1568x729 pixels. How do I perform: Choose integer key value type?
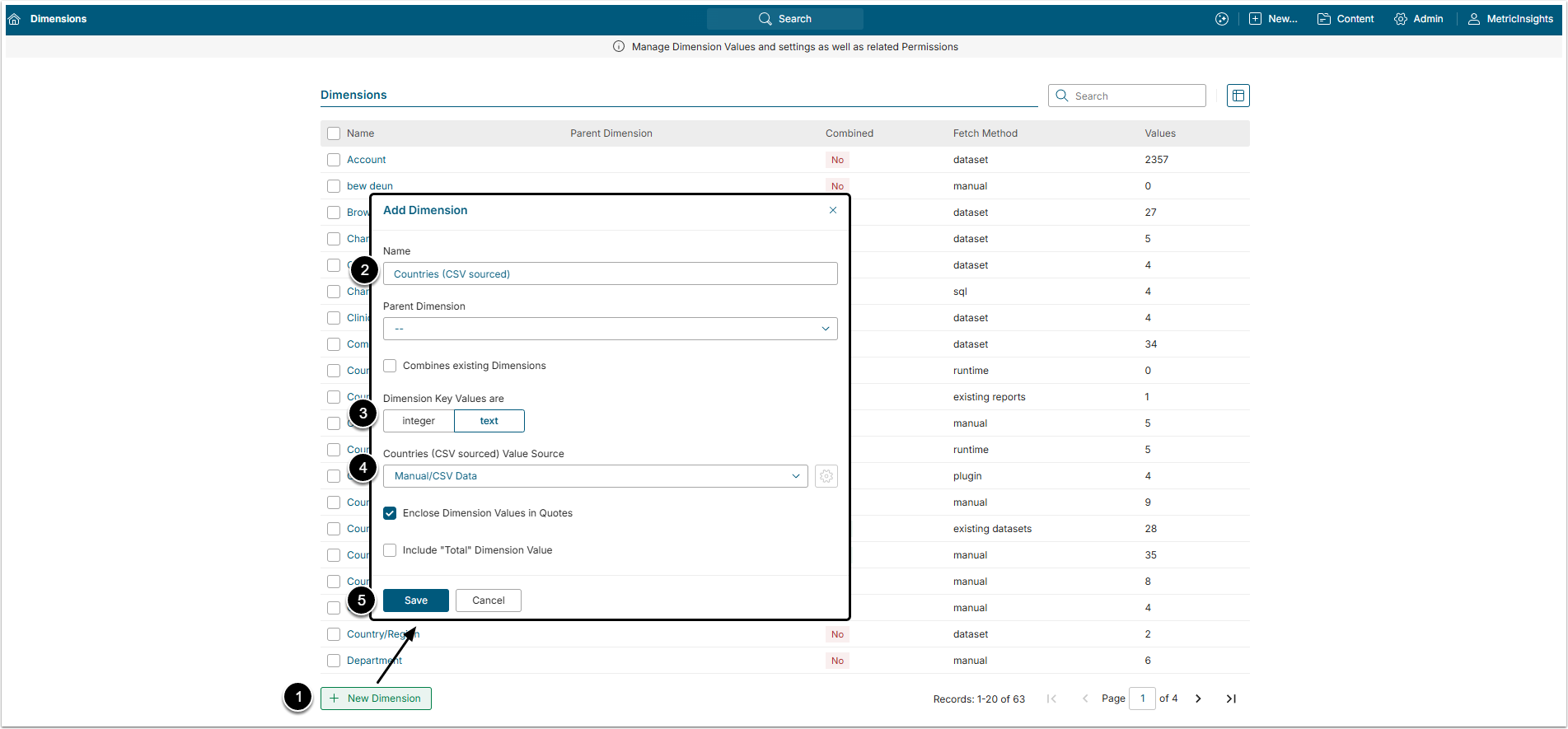click(x=419, y=421)
